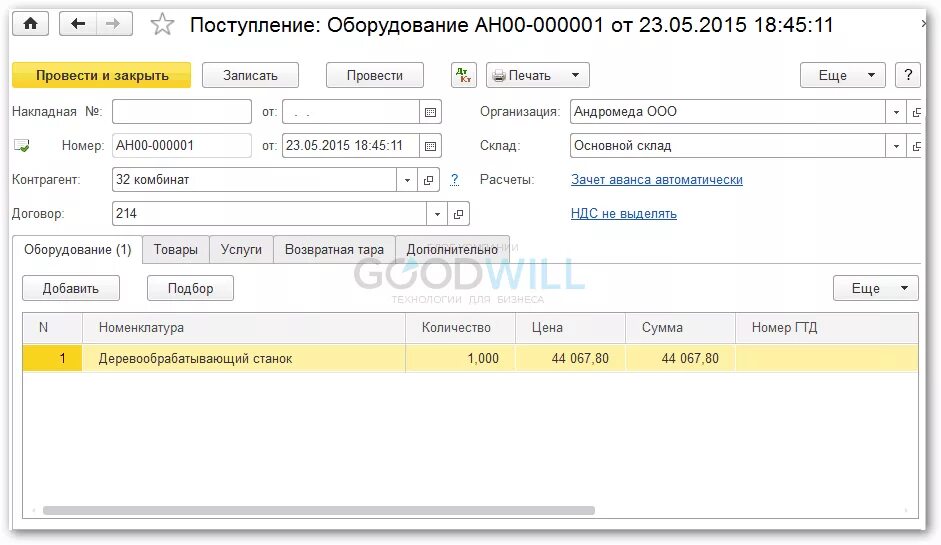Navigate back with the left arrow
Screen dimensions: 941x545
78,24
